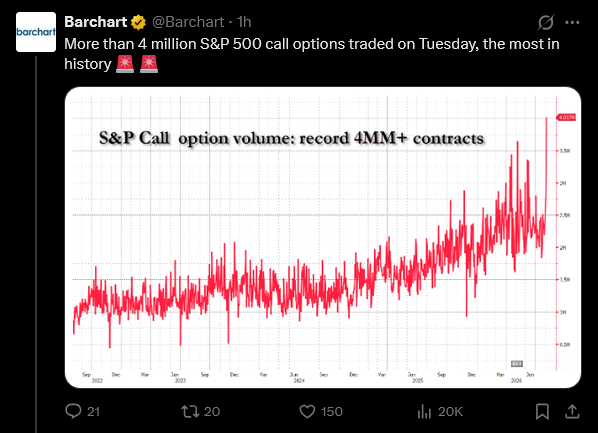Open the S&P call volume chart image

tap(323, 237)
